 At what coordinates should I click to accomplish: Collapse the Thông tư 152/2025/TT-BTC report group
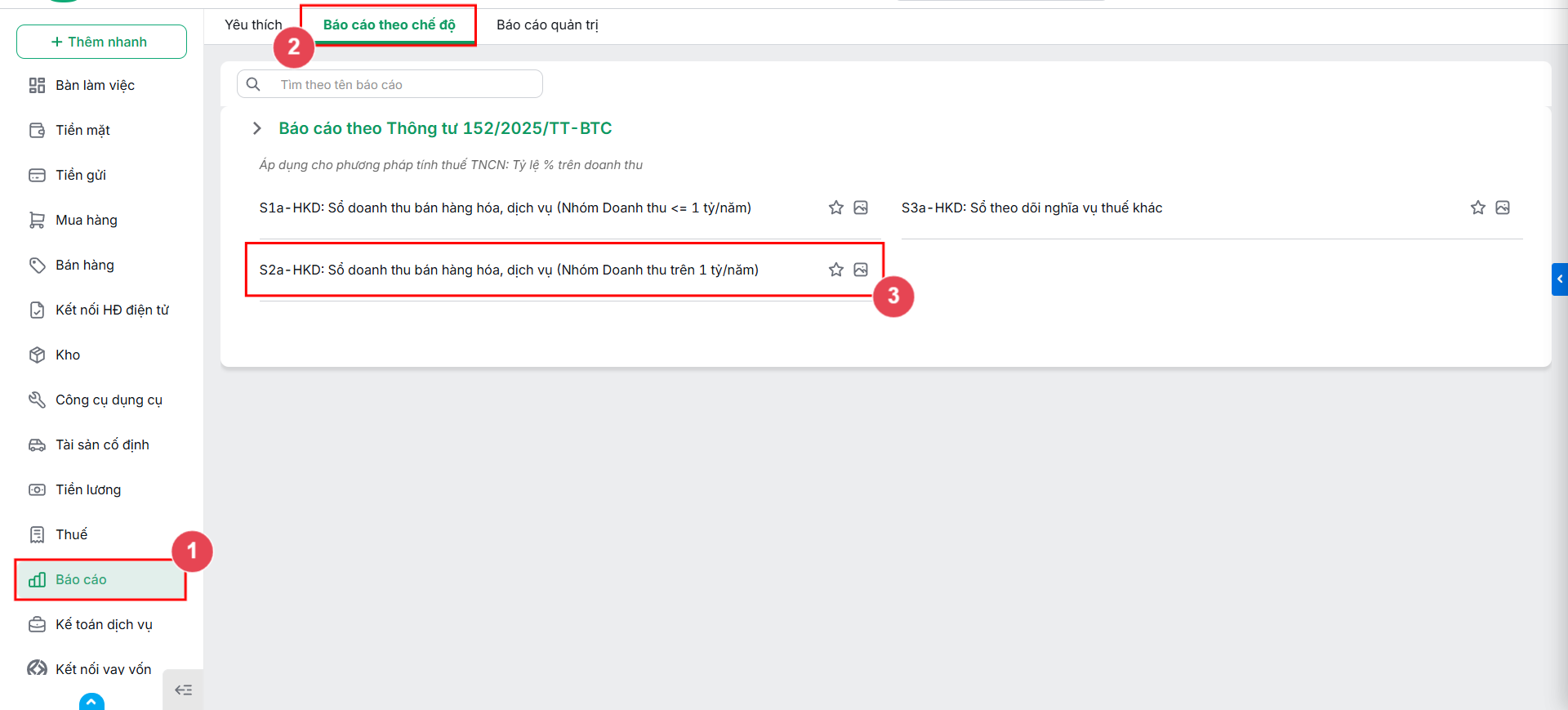point(256,128)
